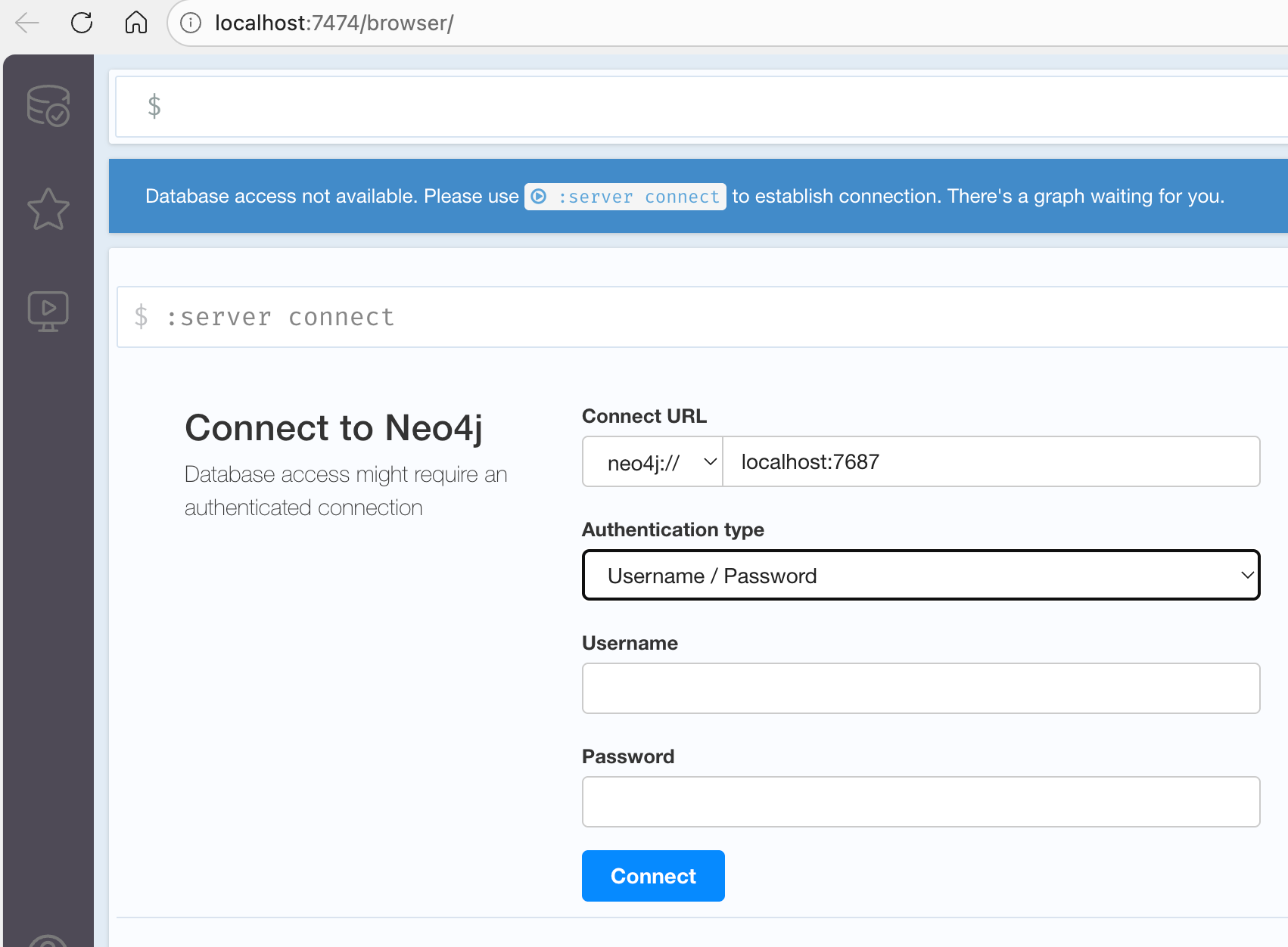This screenshot has height=947, width=1288.
Task: Edit the localhost:7687 connect URL field
Action: point(991,461)
